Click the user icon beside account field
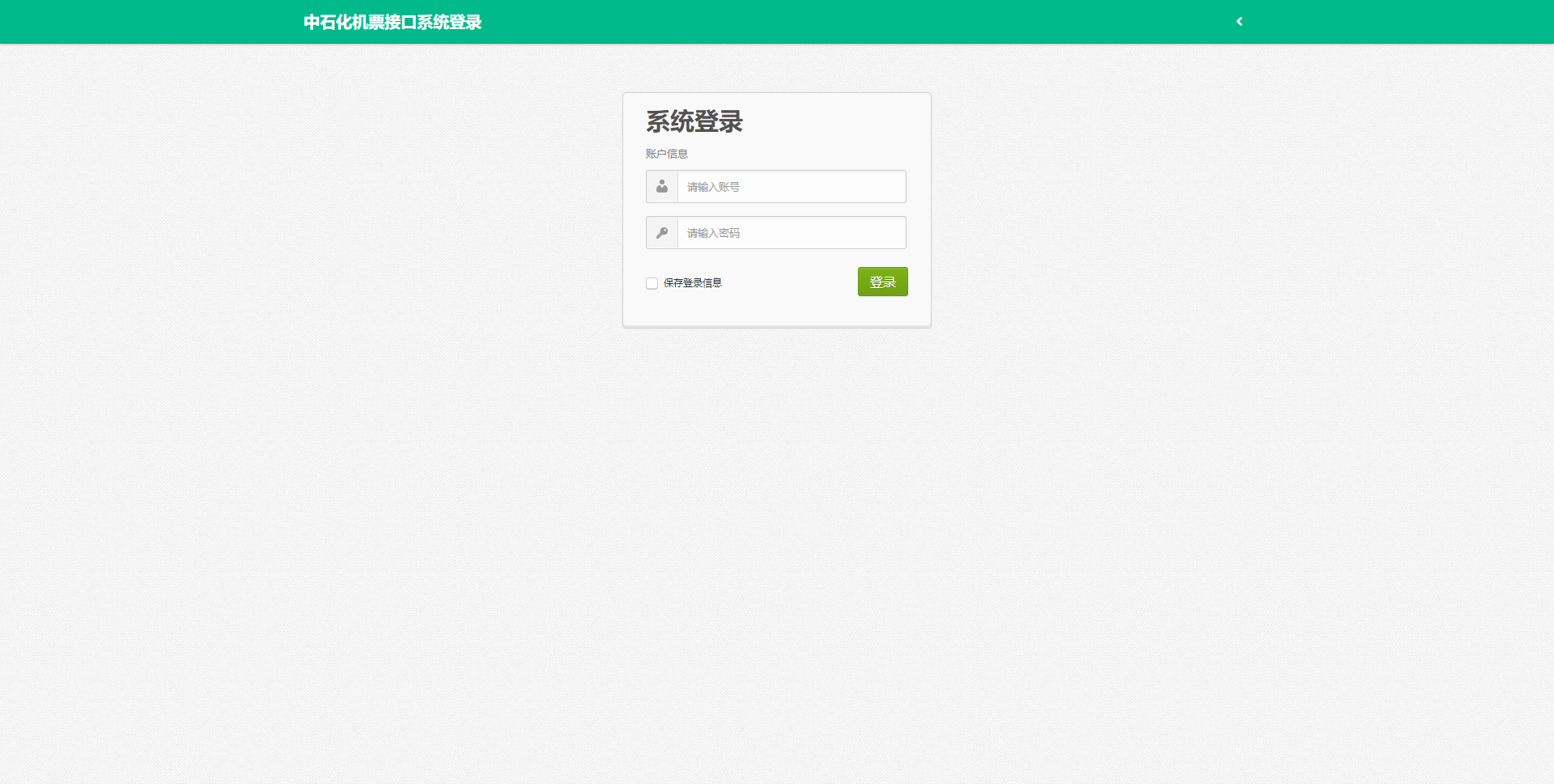 tap(662, 187)
